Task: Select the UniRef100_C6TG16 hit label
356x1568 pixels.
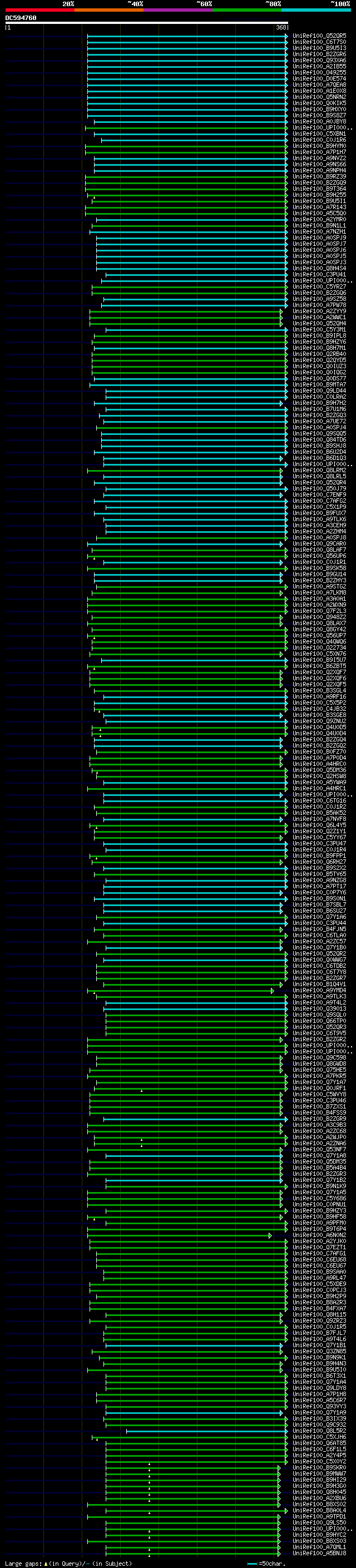Action: (x=319, y=801)
